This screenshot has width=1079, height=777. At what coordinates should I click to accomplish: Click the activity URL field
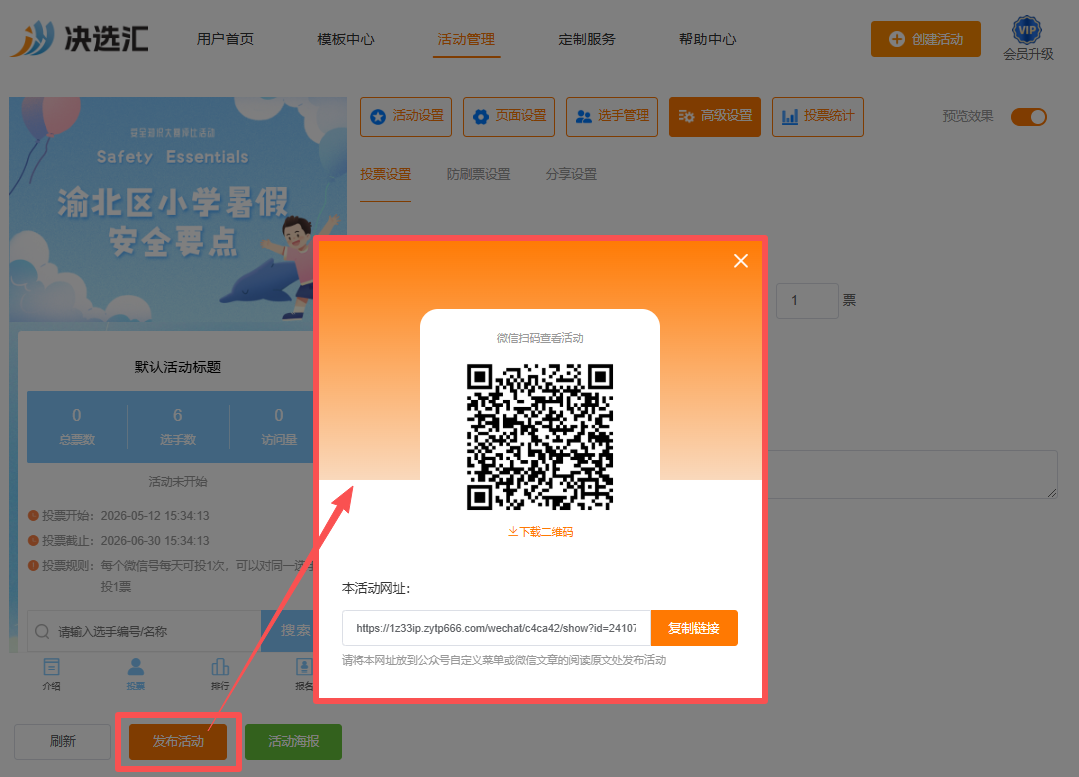click(496, 628)
